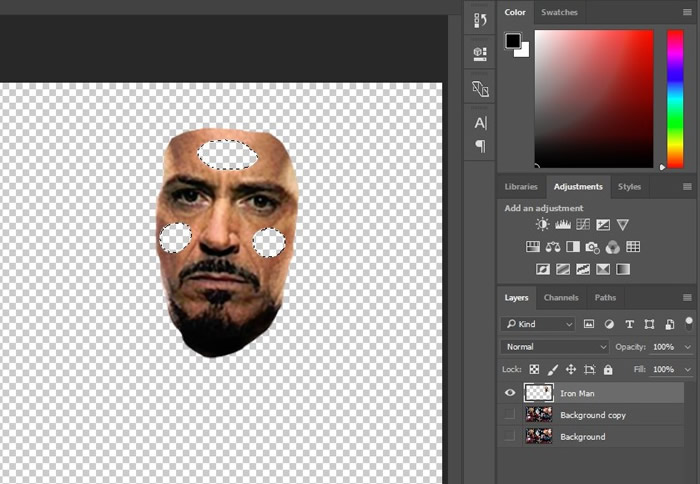Lock image pixels with brush icon
Screen dimensions: 700x484
point(552,369)
